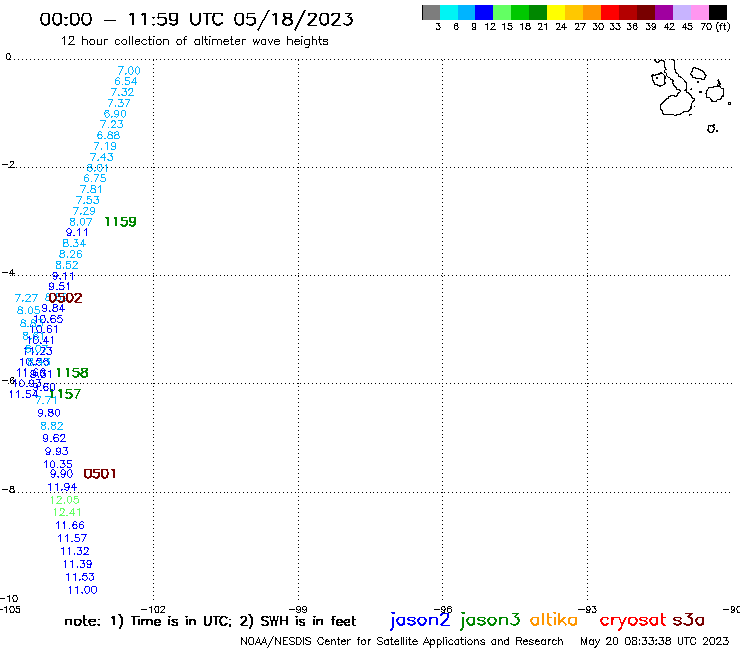Click the 11.94 wave height value
This screenshot has width=740, height=650.
pos(62,487)
